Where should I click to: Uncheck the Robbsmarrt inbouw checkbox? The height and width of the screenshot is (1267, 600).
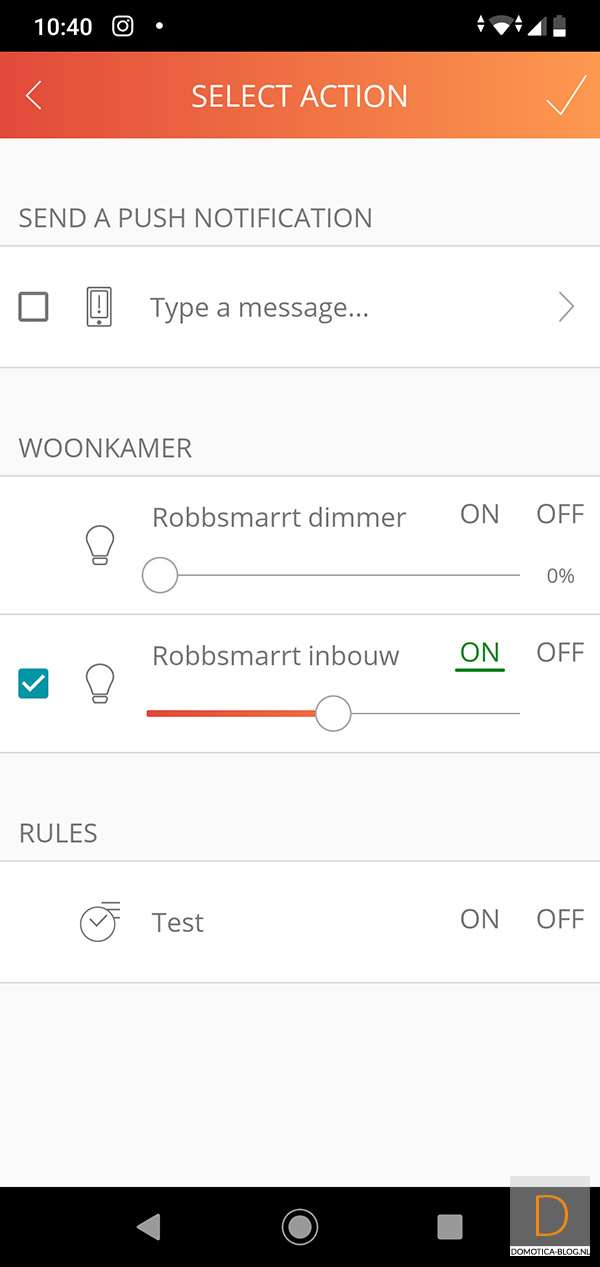click(x=33, y=684)
